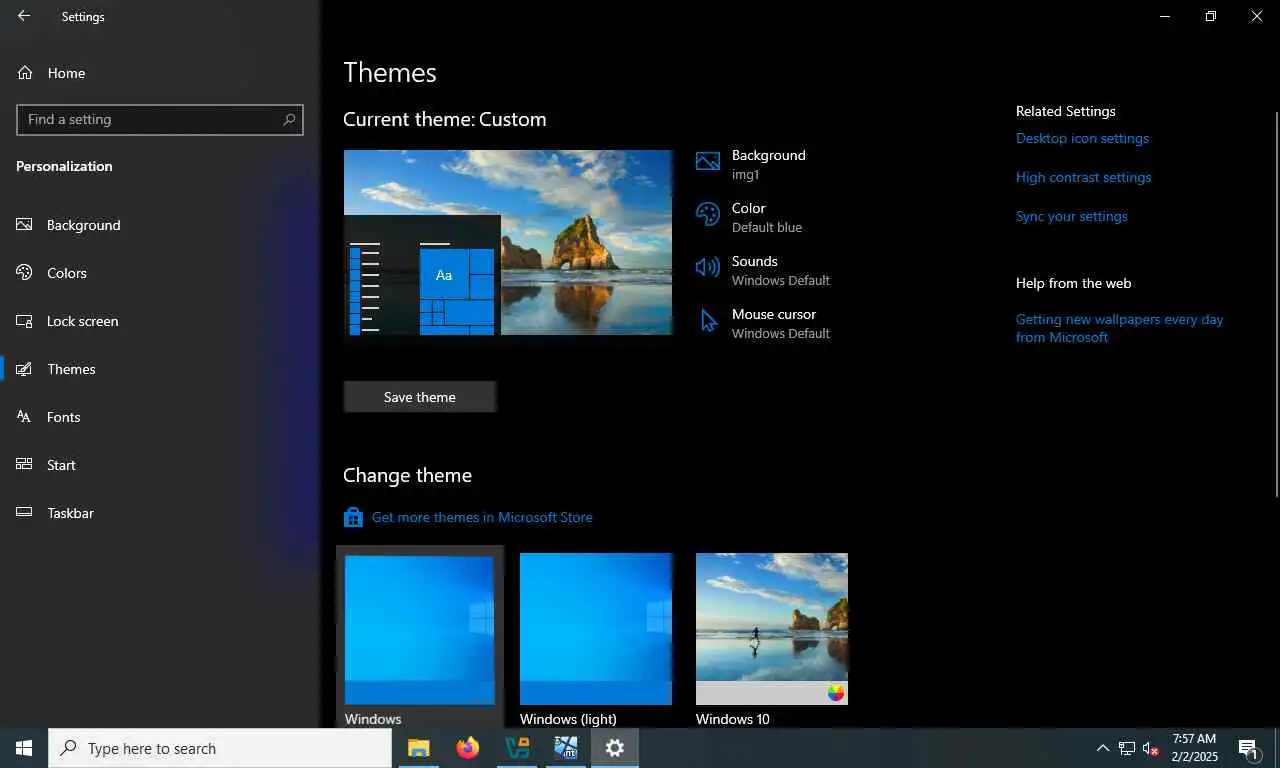Open the taskbar app right of the teal V icon
Screen dimensions: 1280x768
pos(566,748)
